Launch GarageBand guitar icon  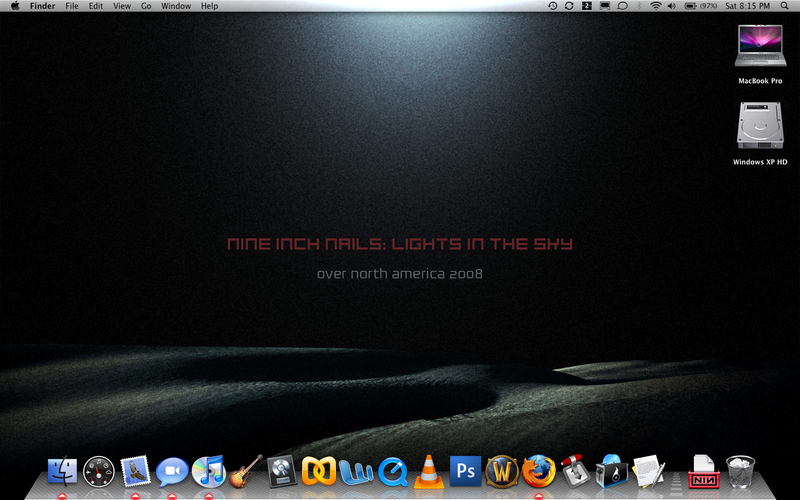point(245,471)
